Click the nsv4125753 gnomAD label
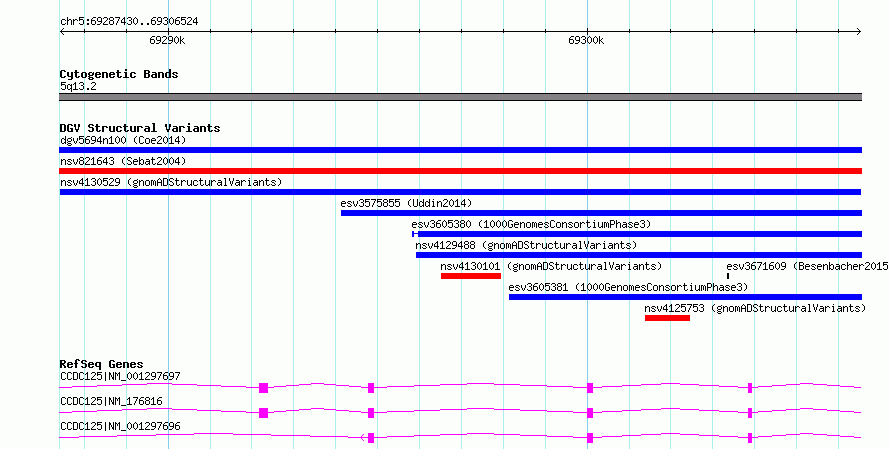 pyautogui.click(x=755, y=308)
